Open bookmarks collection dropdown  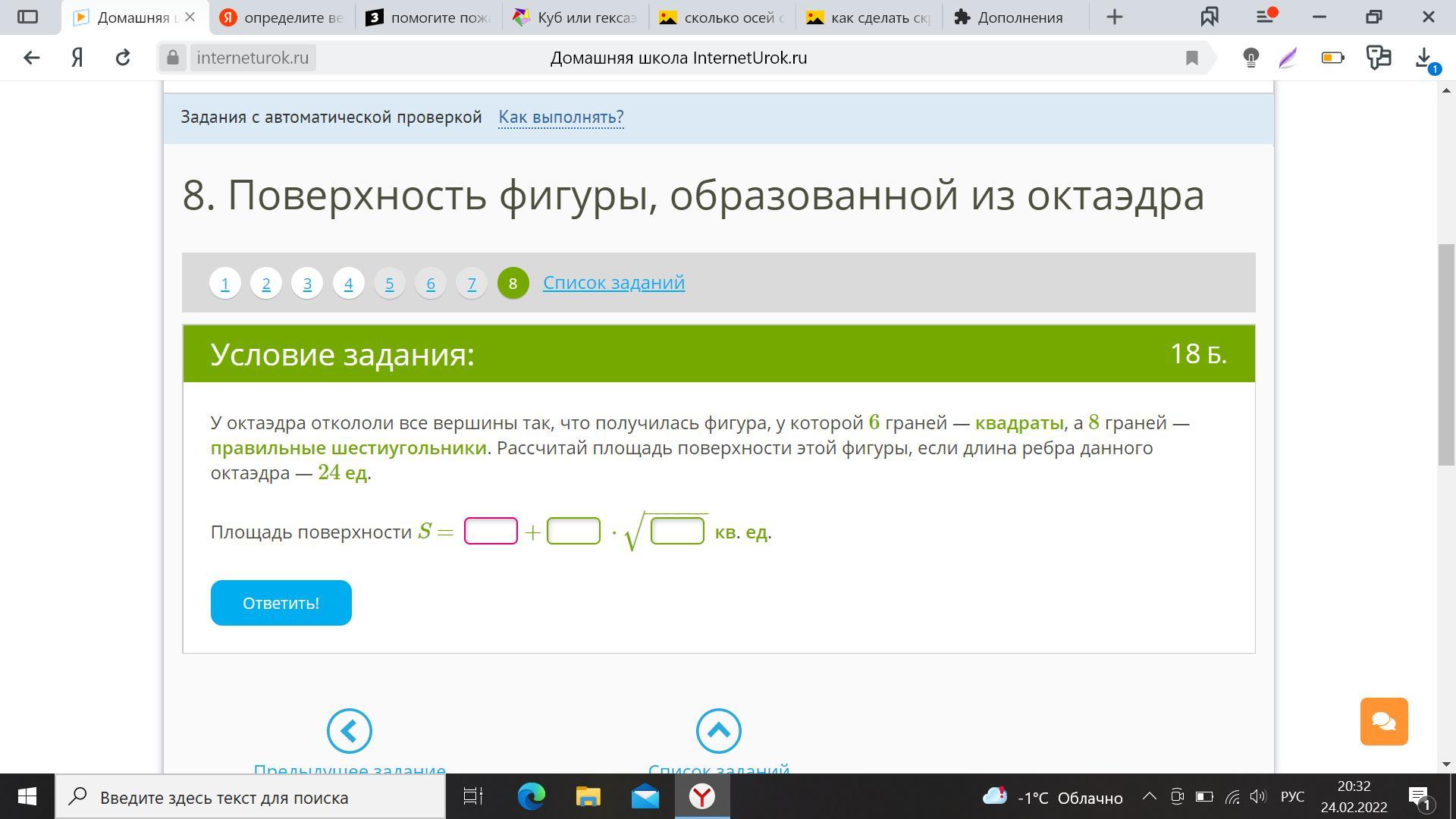click(x=1210, y=17)
